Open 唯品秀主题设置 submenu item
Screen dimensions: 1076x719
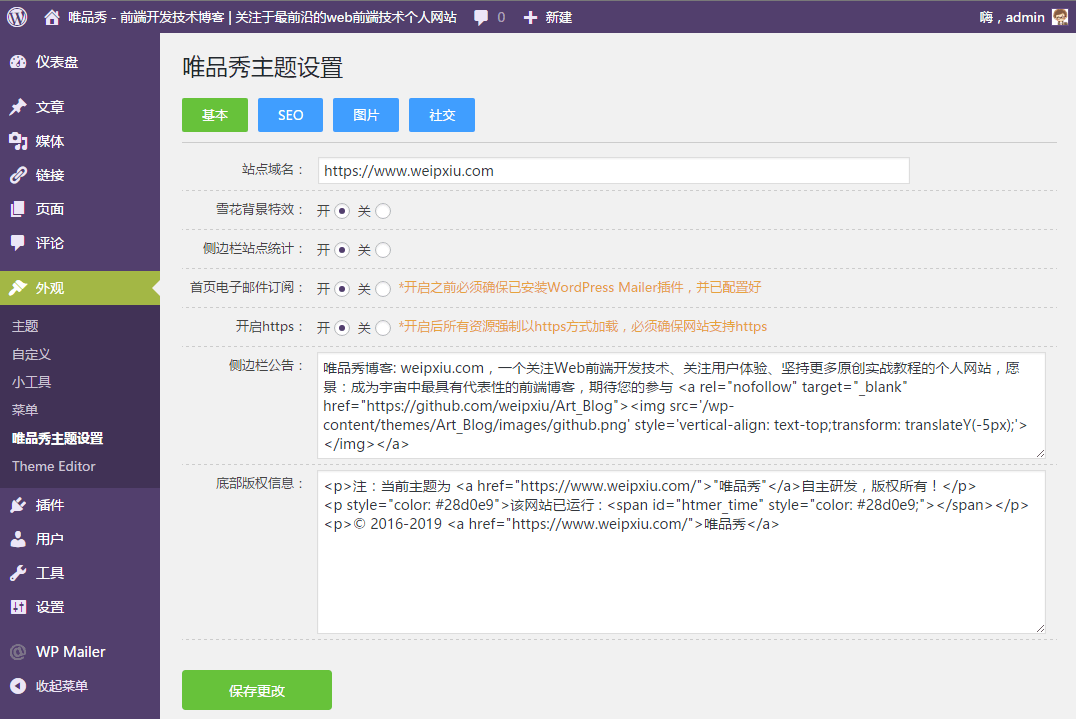click(x=58, y=438)
